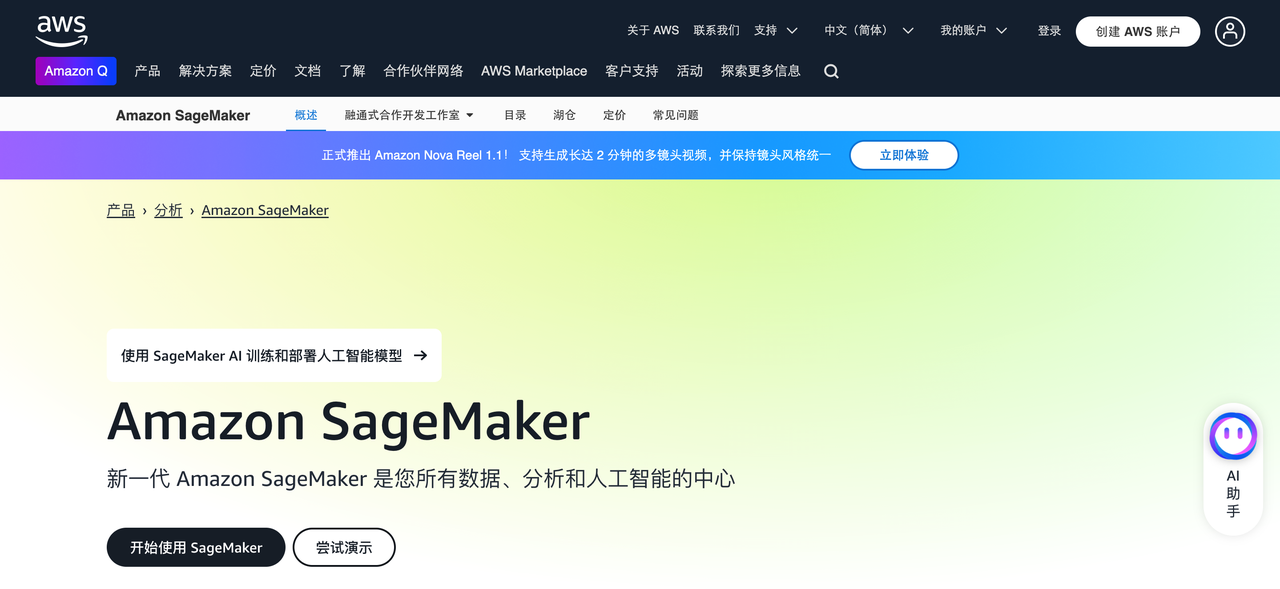Viewport: 1280px width, 589px height.
Task: Open the 中文（简体） language dropdown
Action: (868, 31)
